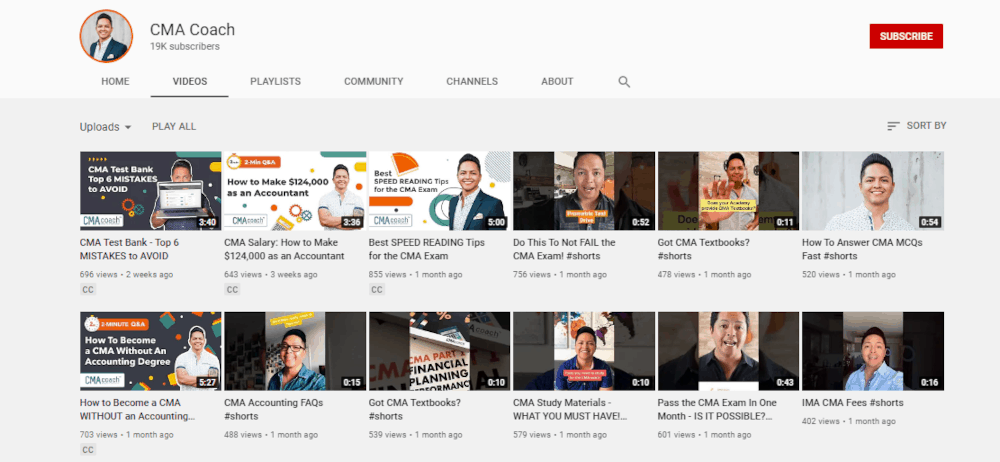The height and width of the screenshot is (462, 1000).
Task: Go to the COMMUNITY tab
Action: (374, 82)
